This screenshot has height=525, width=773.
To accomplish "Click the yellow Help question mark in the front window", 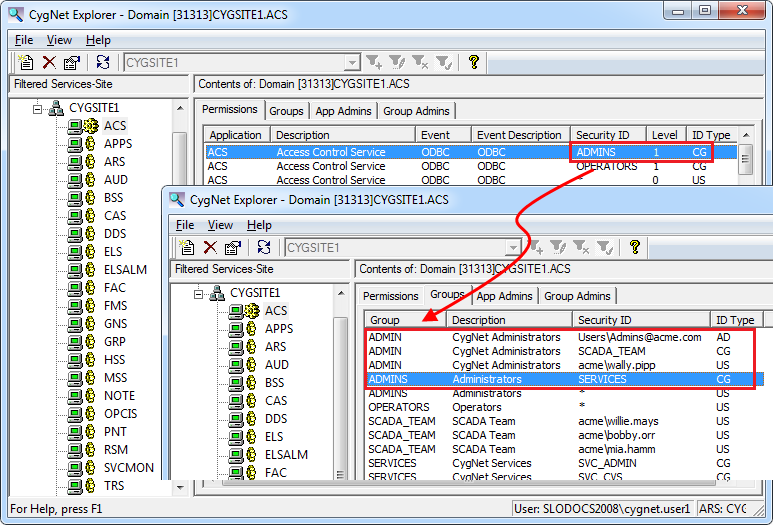I will (635, 247).
